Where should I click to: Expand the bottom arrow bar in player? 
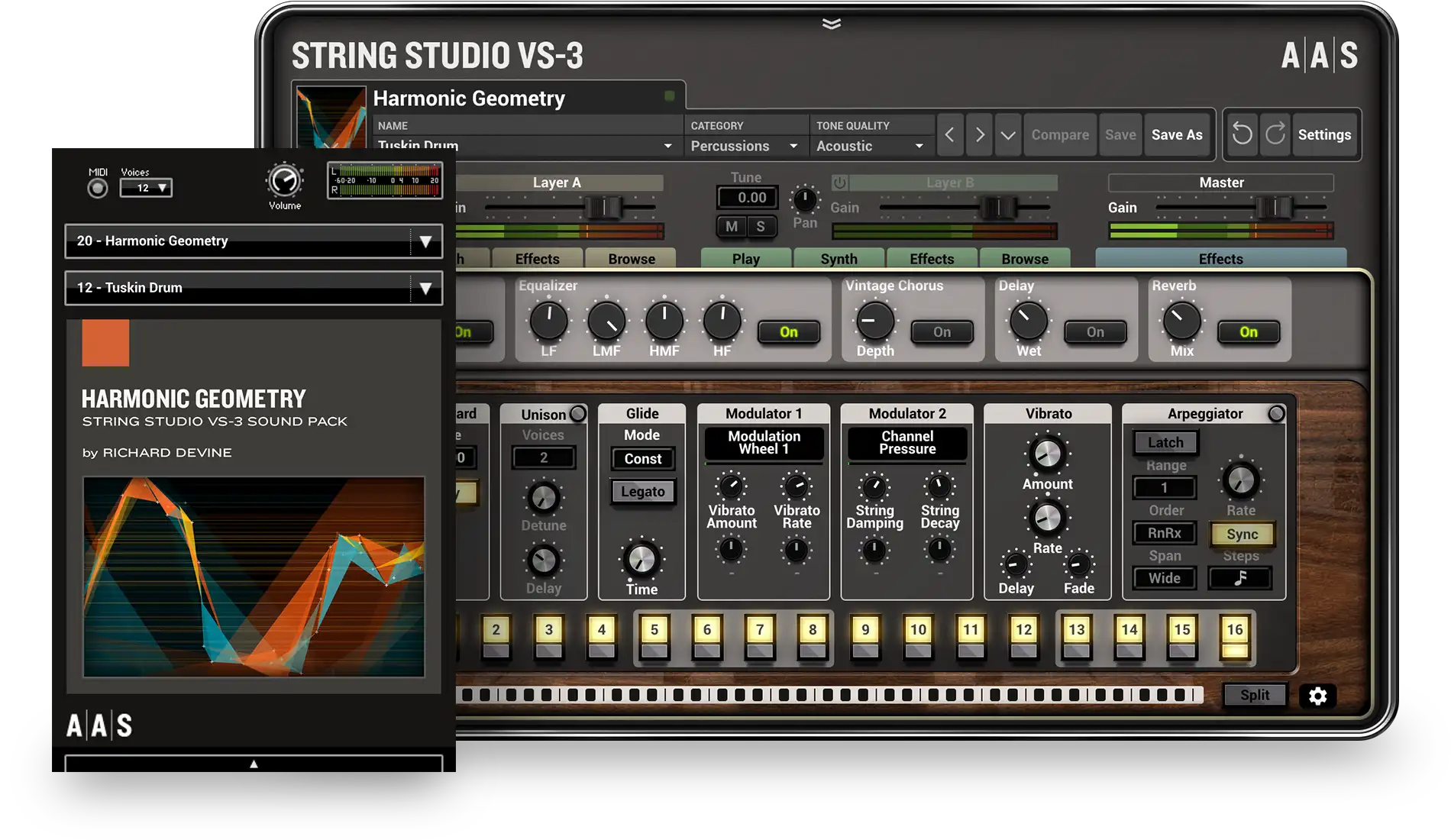[254, 763]
